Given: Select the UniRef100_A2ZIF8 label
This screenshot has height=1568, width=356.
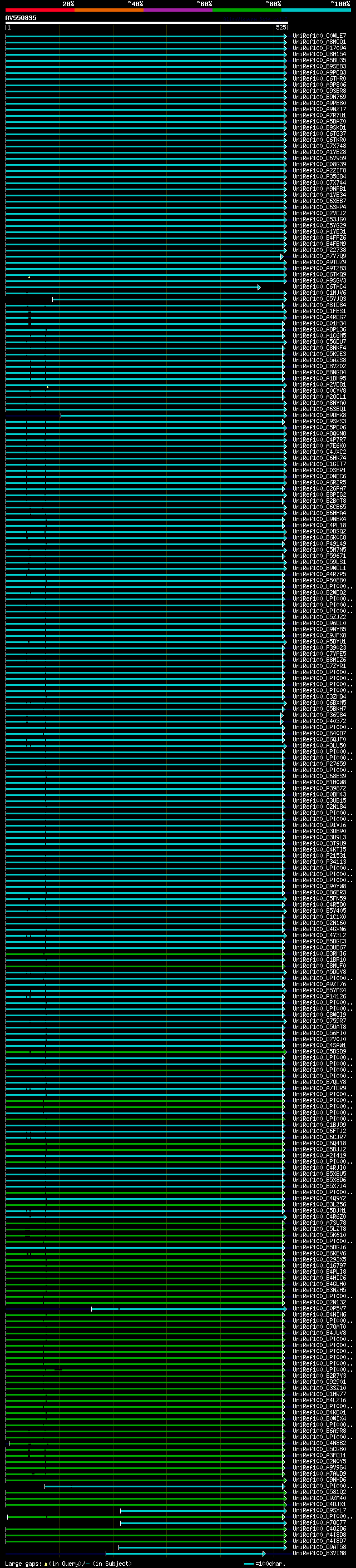Looking at the screenshot, I should 319,170.
